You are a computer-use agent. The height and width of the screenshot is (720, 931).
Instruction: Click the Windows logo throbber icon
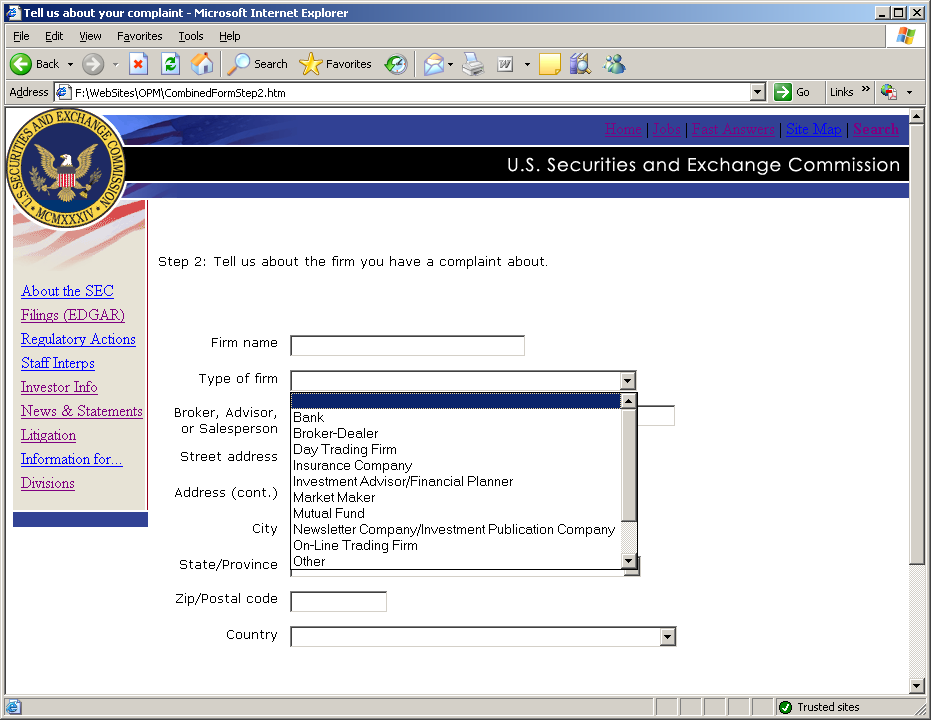click(x=906, y=36)
